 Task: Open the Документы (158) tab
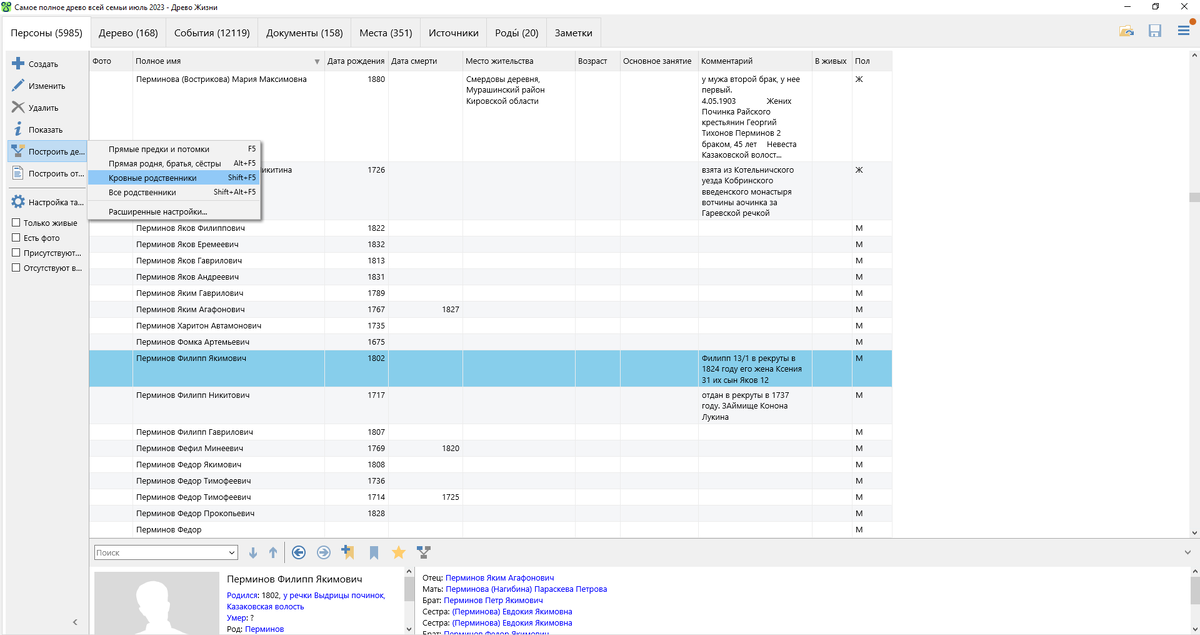pos(304,33)
